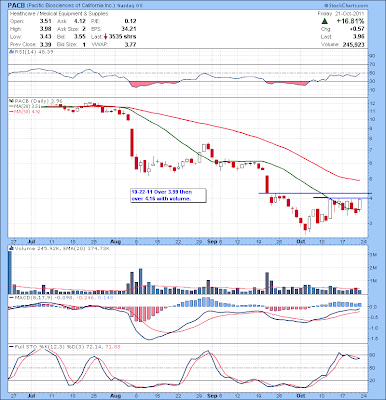
Task: Click the MACD(8,17,9) legend line icon
Action: (x=11, y=297)
